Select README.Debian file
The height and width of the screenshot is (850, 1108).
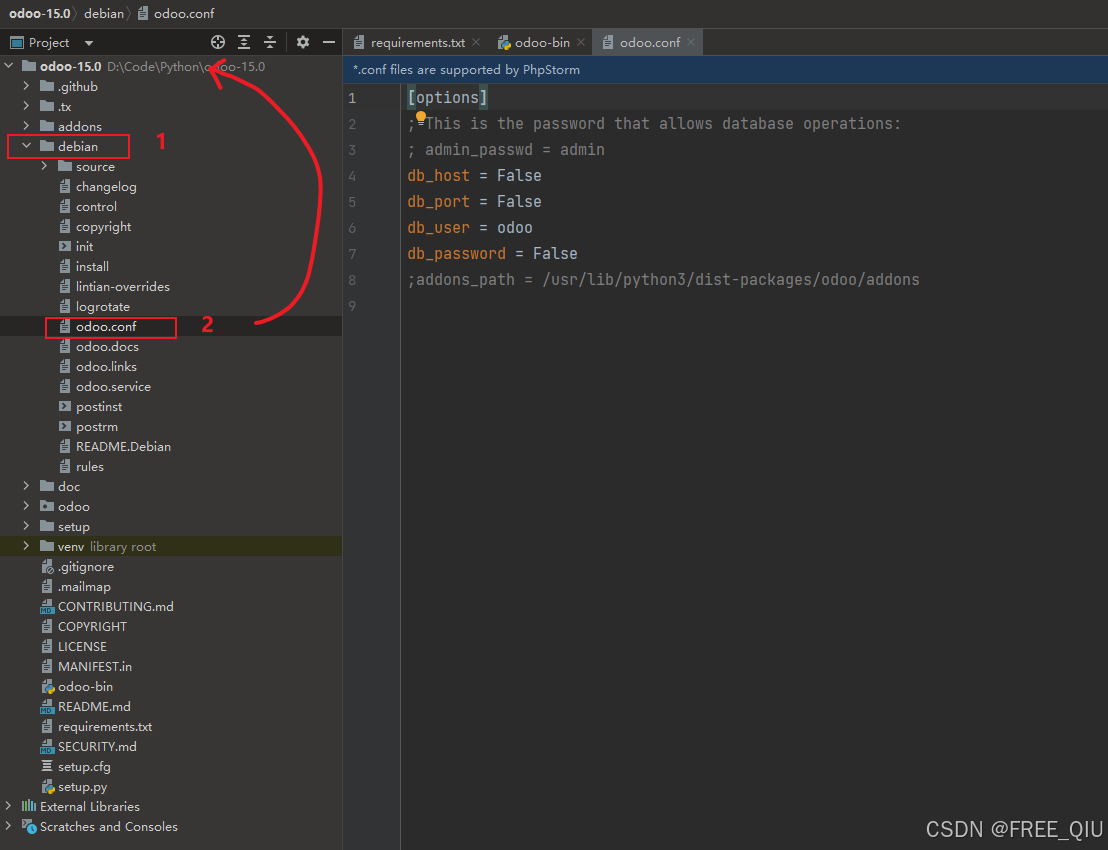point(123,447)
